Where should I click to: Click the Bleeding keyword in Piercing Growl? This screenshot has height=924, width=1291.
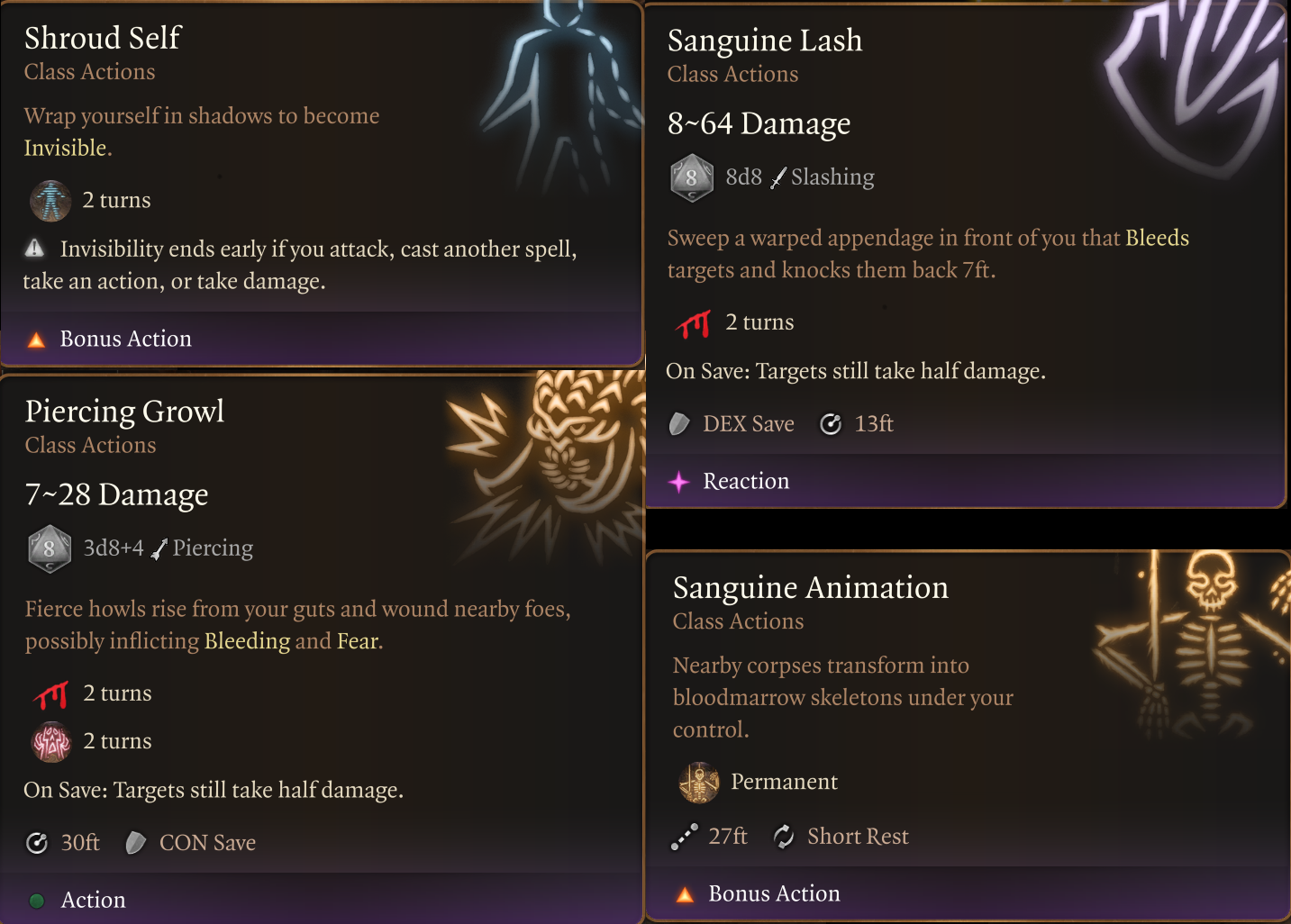coord(247,641)
